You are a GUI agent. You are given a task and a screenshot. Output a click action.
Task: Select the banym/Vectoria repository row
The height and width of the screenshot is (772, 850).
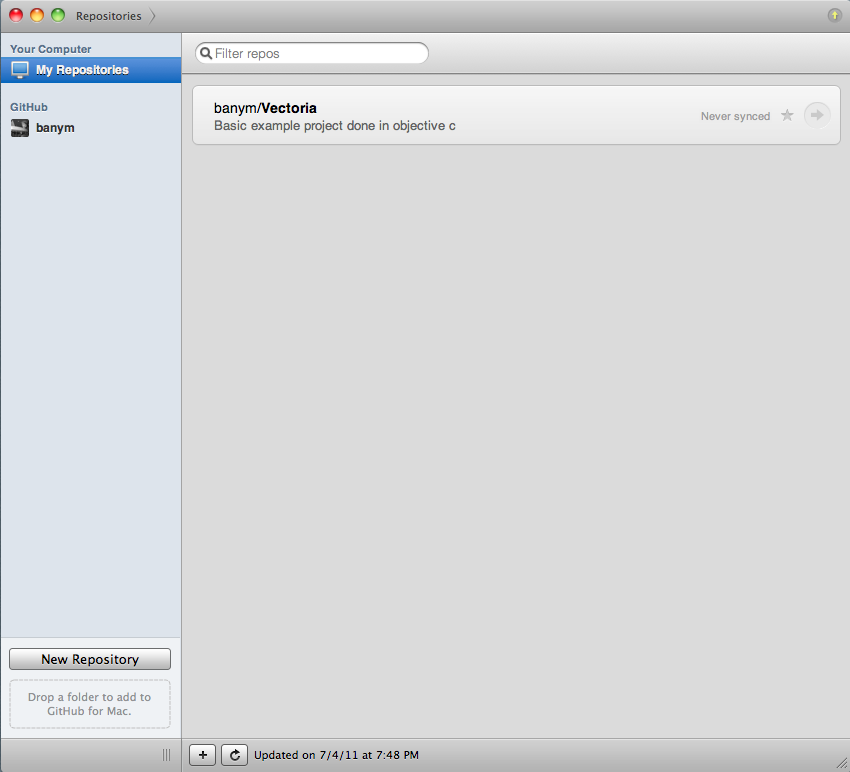516,115
